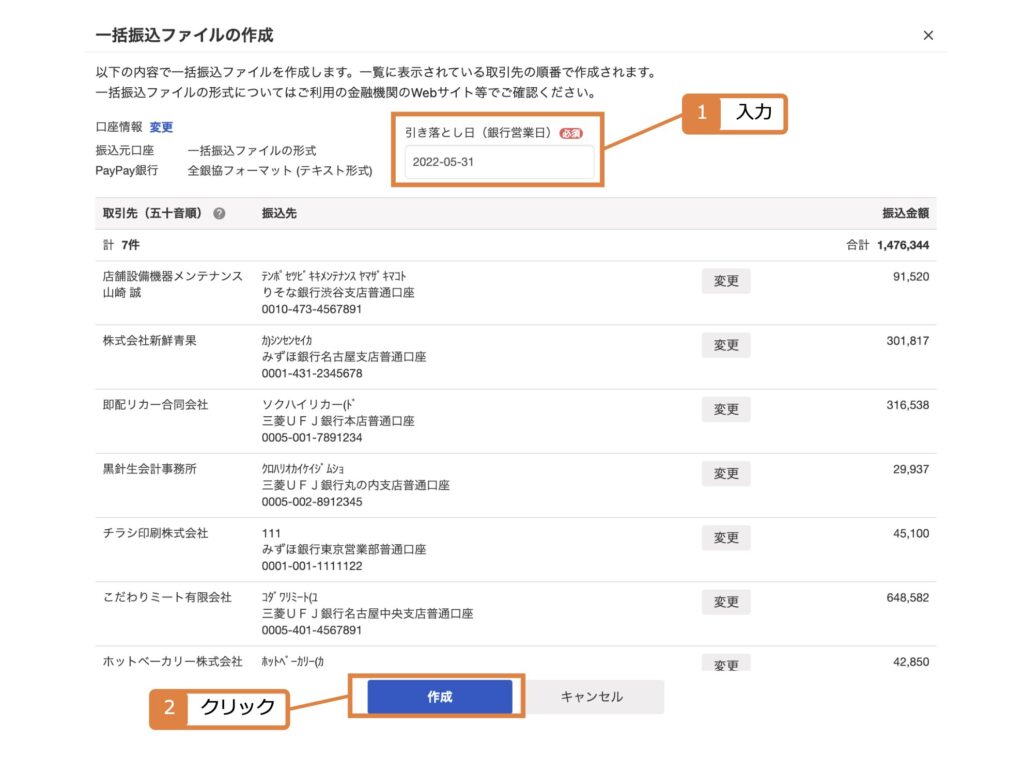Click account number 0001-431-2345678
The height and width of the screenshot is (759, 1024).
click(312, 373)
